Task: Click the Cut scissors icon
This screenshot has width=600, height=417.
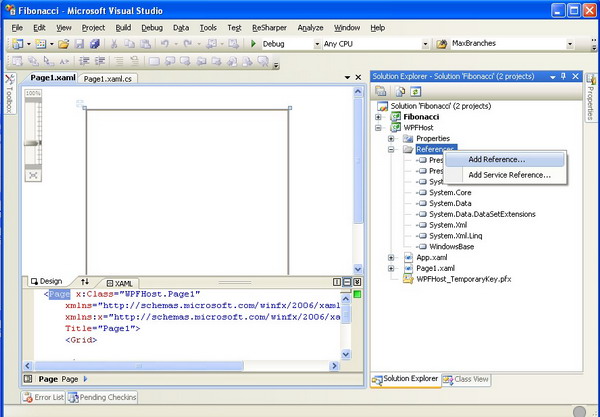Action: 114,44
